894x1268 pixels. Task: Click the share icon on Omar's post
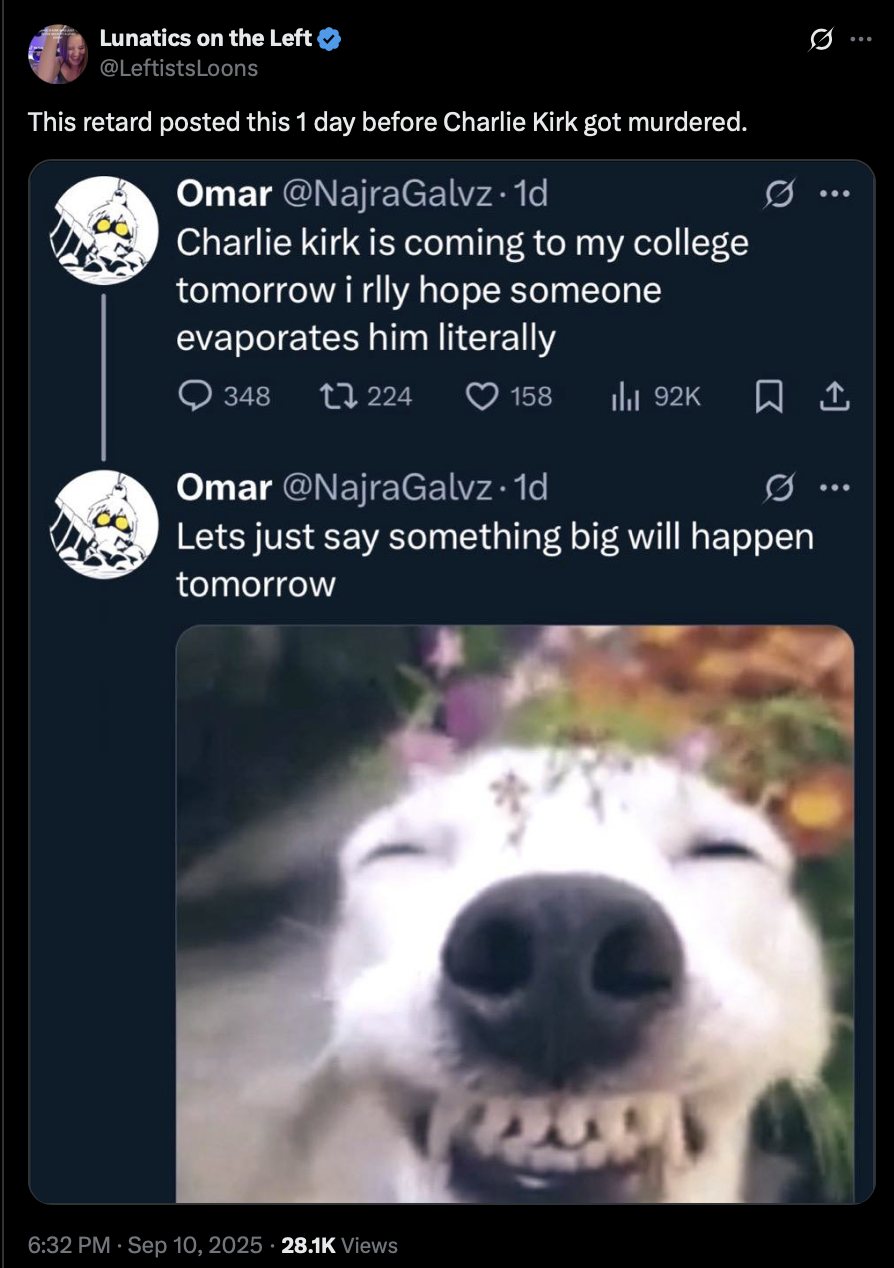(x=834, y=397)
